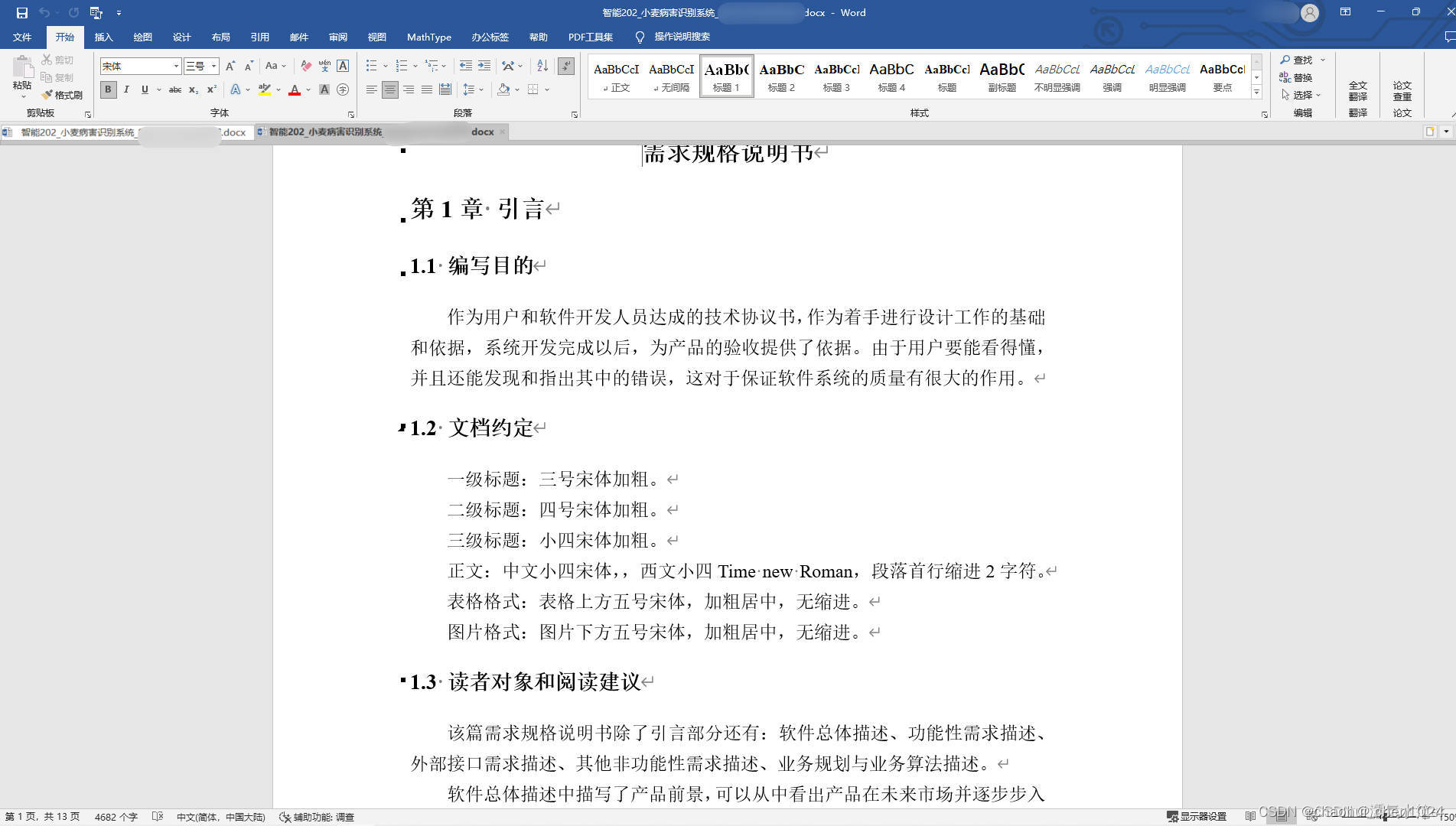Viewport: 1456px width, 826px height.
Task: Open the Replace (替换) tool
Action: click(x=1296, y=77)
